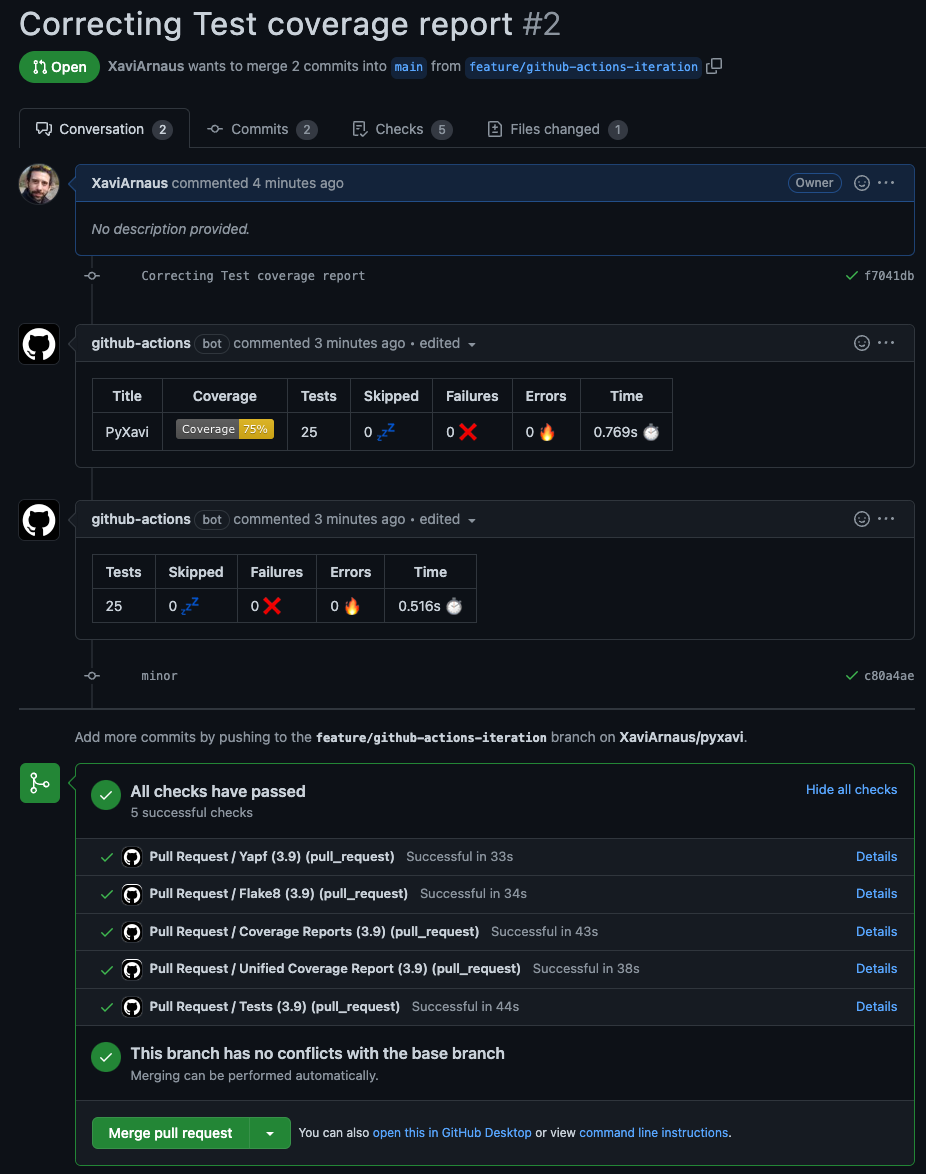
Task: Add emoji reaction to XaviArnaus comment
Action: pyautogui.click(x=862, y=183)
